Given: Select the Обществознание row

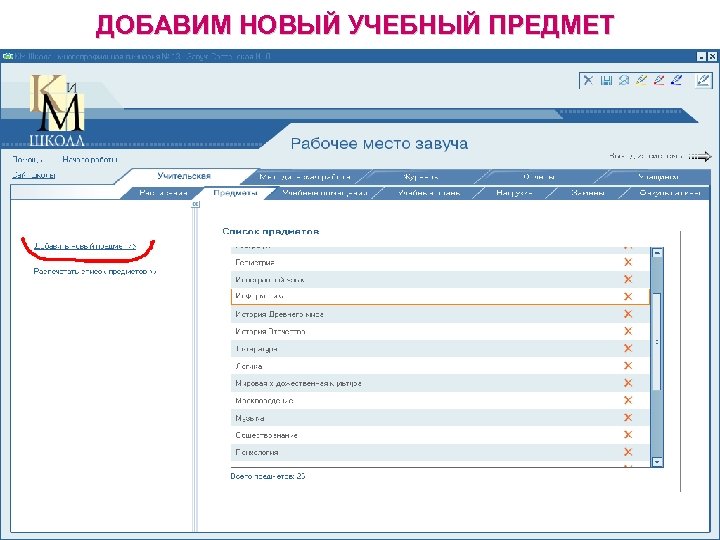Looking at the screenshot, I should [440, 435].
